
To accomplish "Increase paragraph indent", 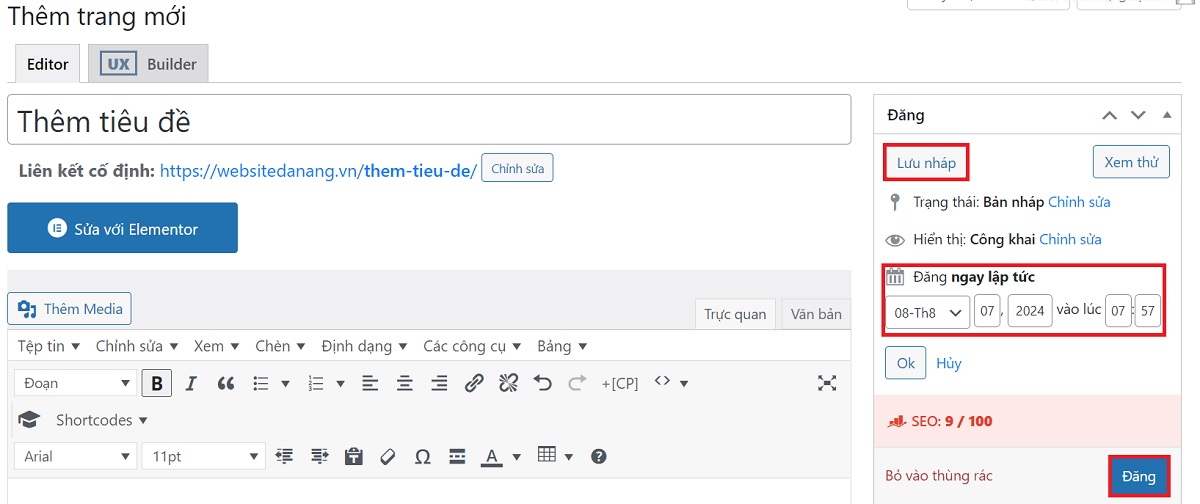I will click(319, 456).
